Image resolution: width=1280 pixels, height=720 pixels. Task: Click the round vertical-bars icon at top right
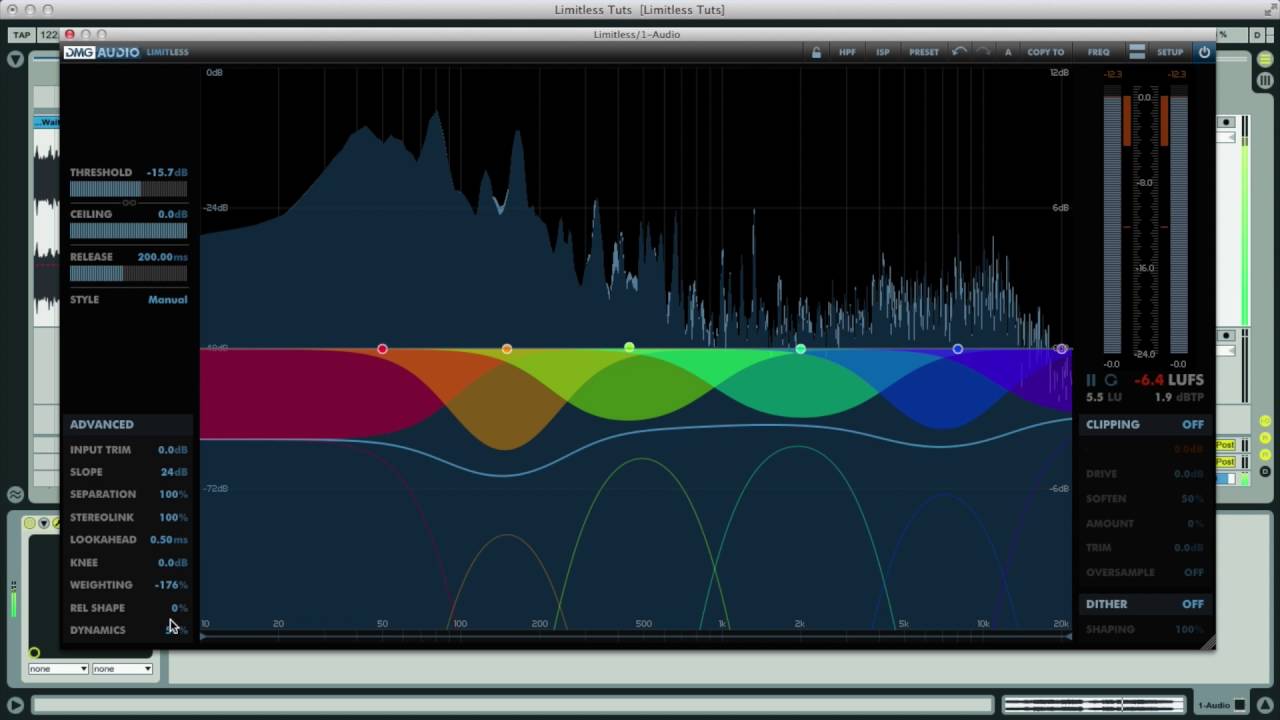(1265, 79)
